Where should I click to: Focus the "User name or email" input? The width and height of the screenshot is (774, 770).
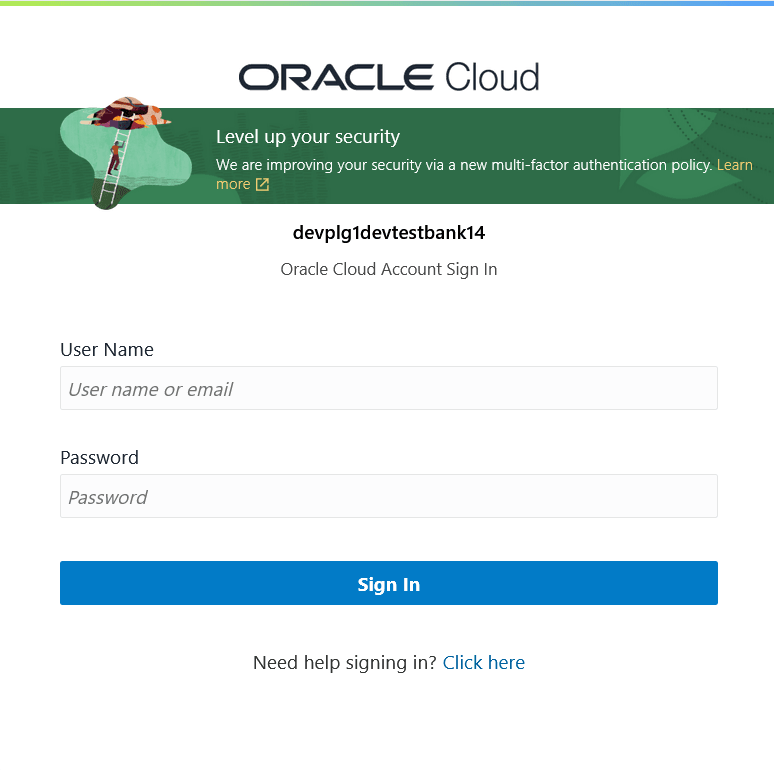coord(389,388)
